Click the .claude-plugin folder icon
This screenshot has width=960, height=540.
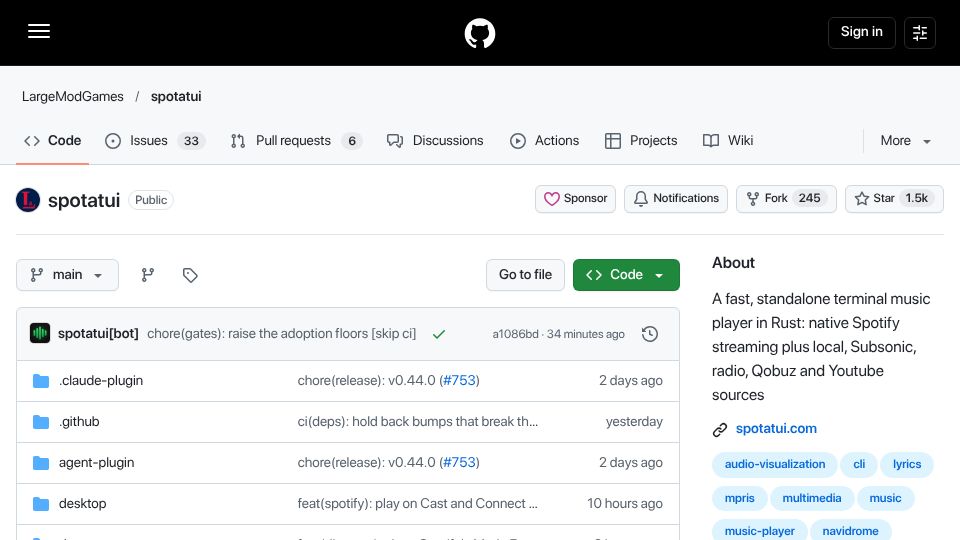40,381
